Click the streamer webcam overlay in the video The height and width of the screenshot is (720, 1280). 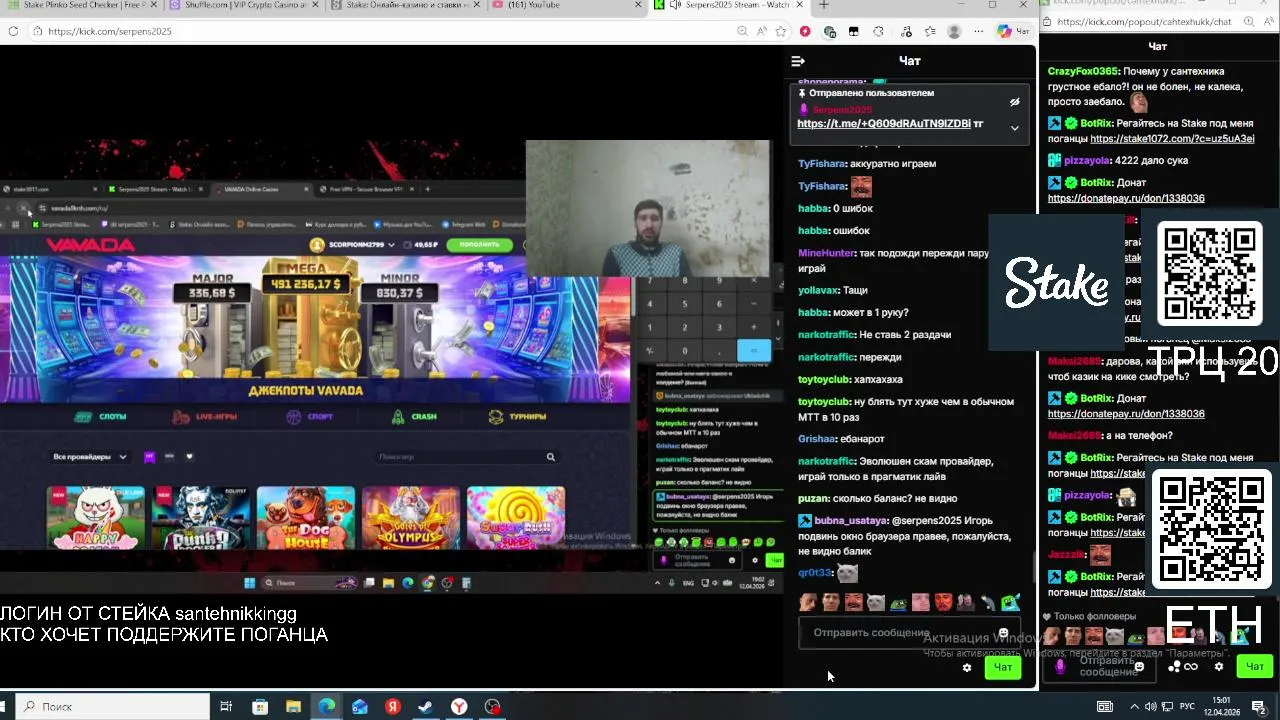click(648, 208)
